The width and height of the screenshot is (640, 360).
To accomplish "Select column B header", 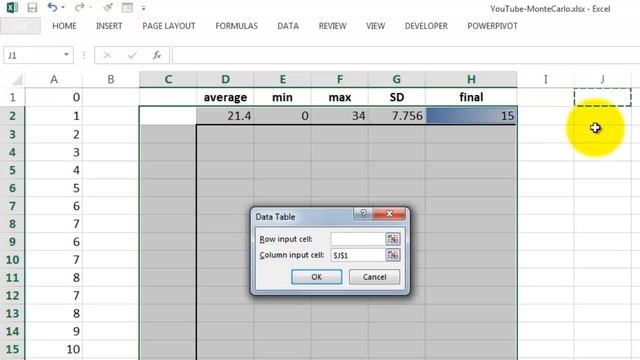I will click(111, 79).
